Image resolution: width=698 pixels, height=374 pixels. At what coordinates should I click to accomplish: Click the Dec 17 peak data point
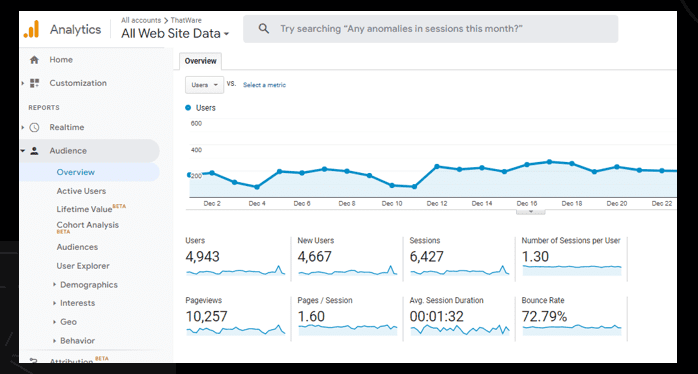tap(549, 162)
